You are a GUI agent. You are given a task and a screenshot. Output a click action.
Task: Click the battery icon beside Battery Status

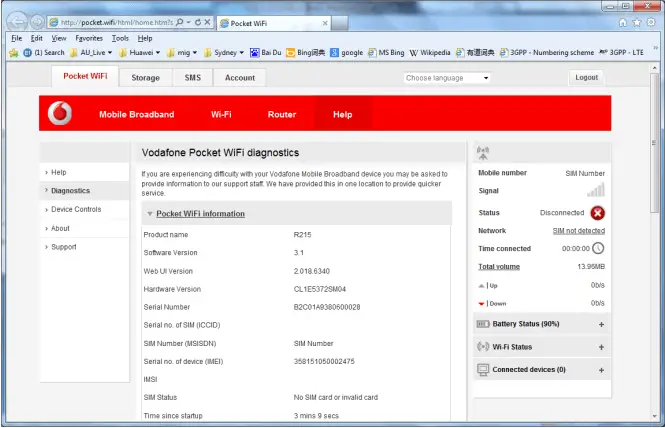483,324
